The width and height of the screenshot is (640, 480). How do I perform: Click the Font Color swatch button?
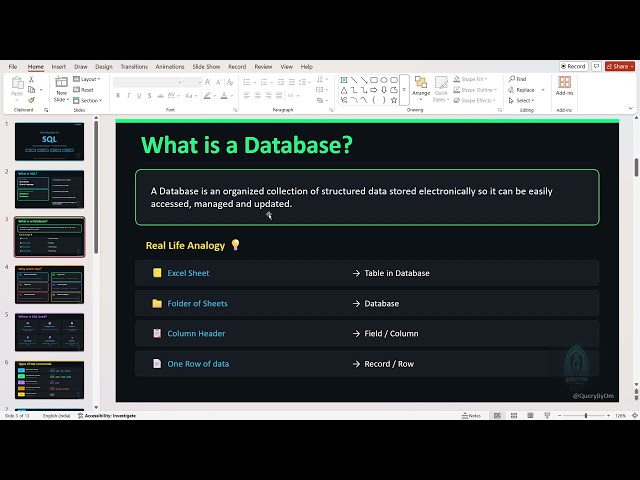[x=224, y=96]
